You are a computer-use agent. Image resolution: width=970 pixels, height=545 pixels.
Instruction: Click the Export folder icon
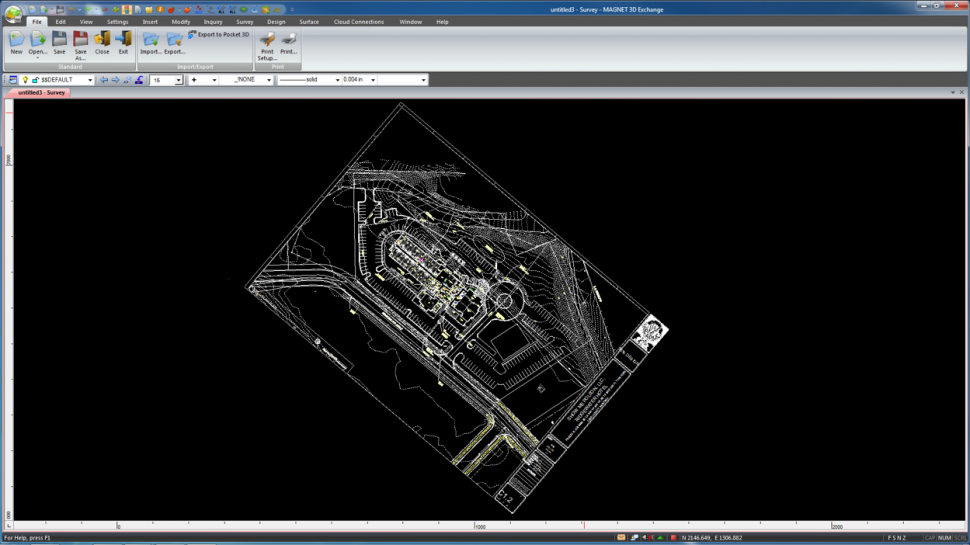coord(175,40)
